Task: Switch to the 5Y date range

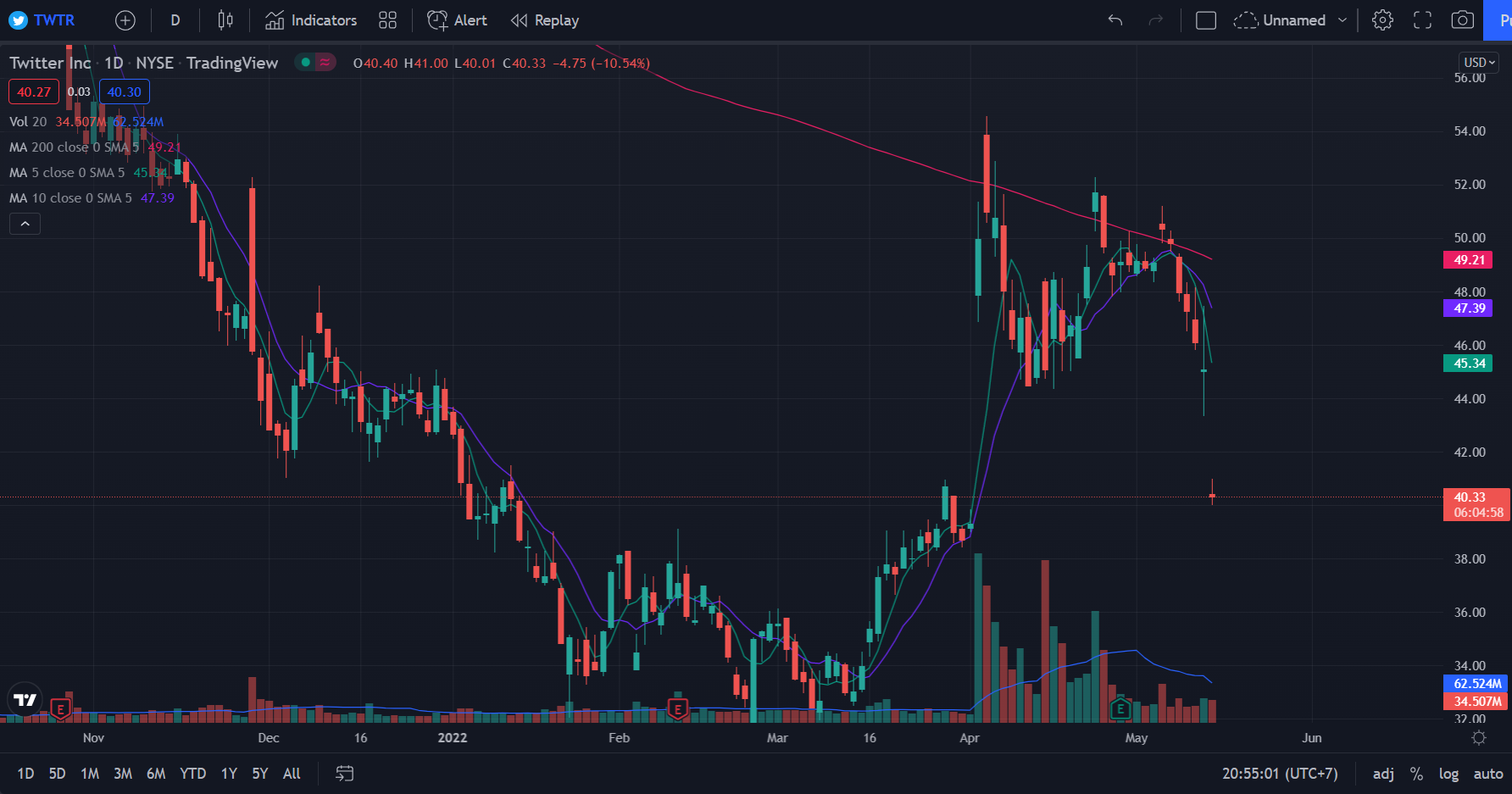Action: (x=260, y=774)
